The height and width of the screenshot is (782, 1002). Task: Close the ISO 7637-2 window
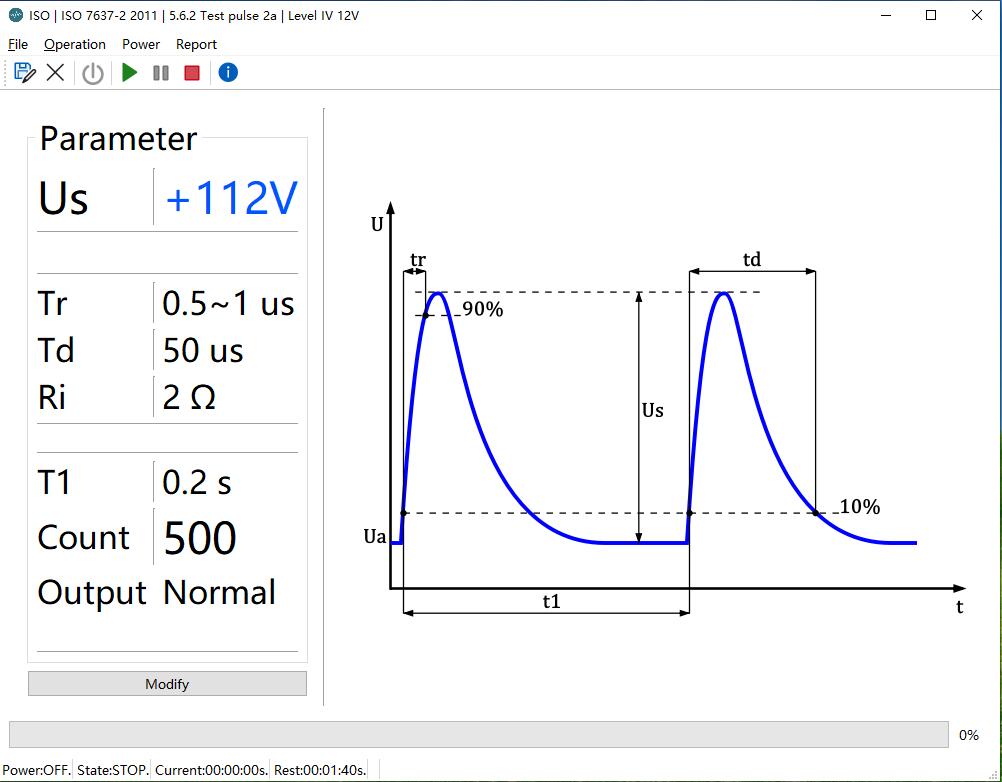tap(977, 15)
